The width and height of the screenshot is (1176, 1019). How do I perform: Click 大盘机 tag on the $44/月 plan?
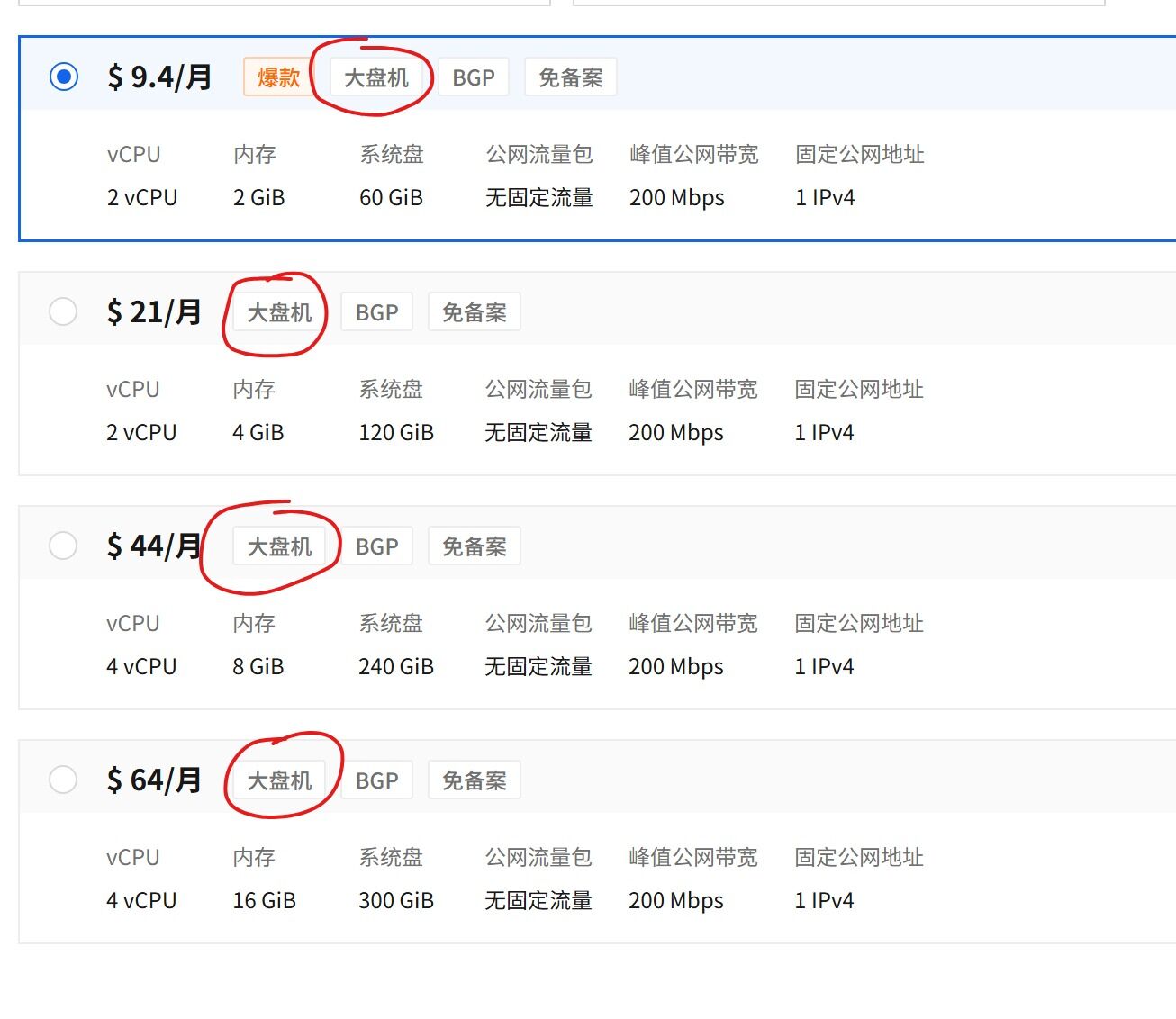[279, 546]
